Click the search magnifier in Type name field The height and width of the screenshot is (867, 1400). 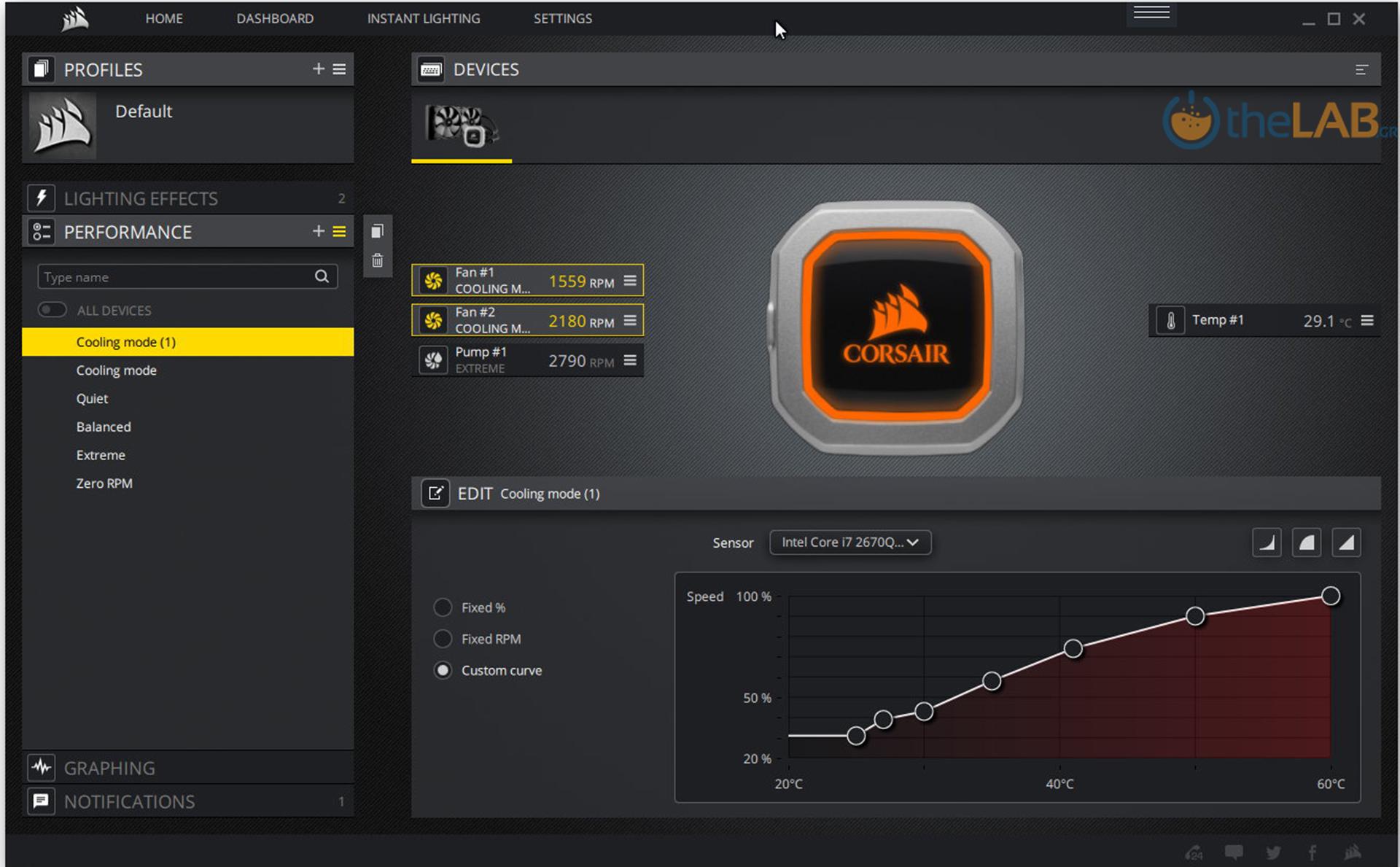[x=322, y=276]
